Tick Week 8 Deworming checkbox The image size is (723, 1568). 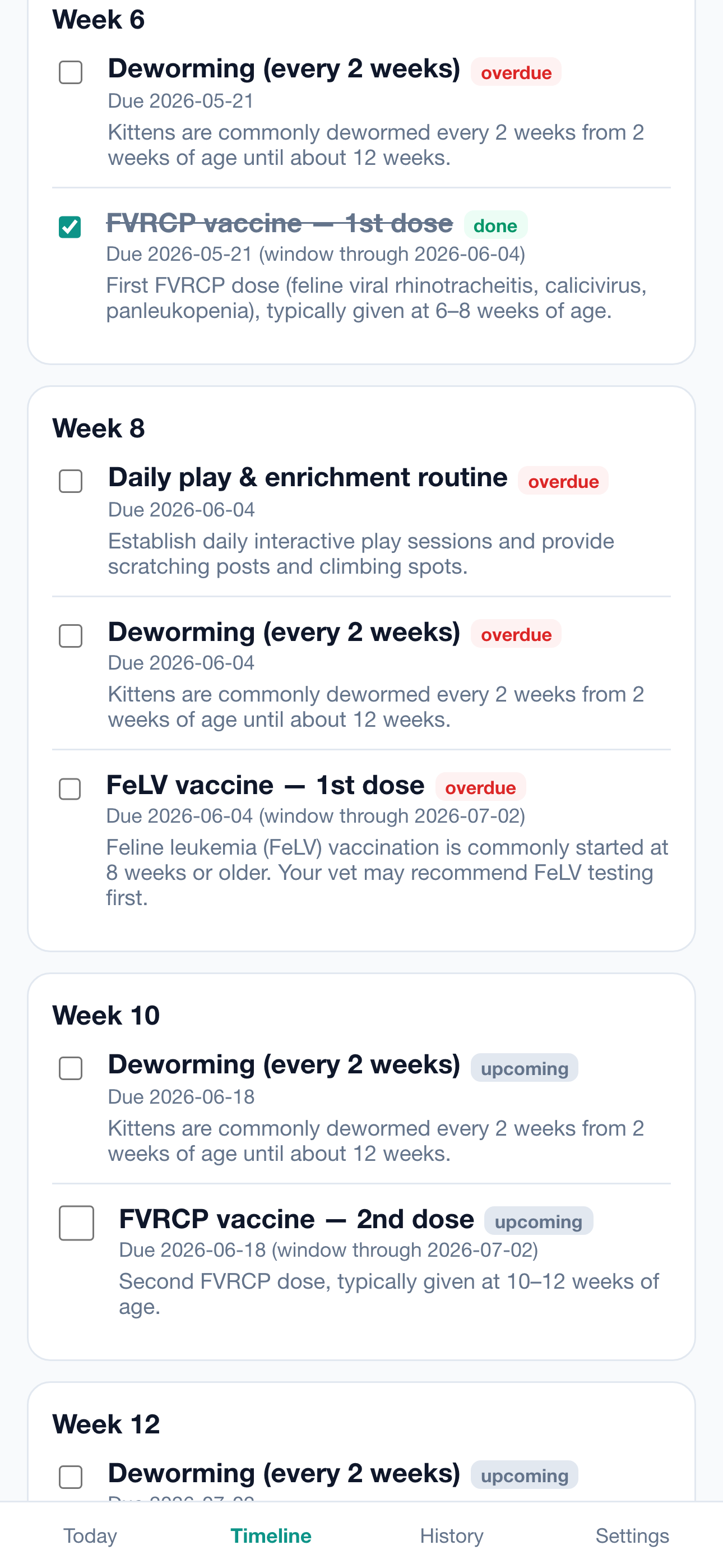71,635
